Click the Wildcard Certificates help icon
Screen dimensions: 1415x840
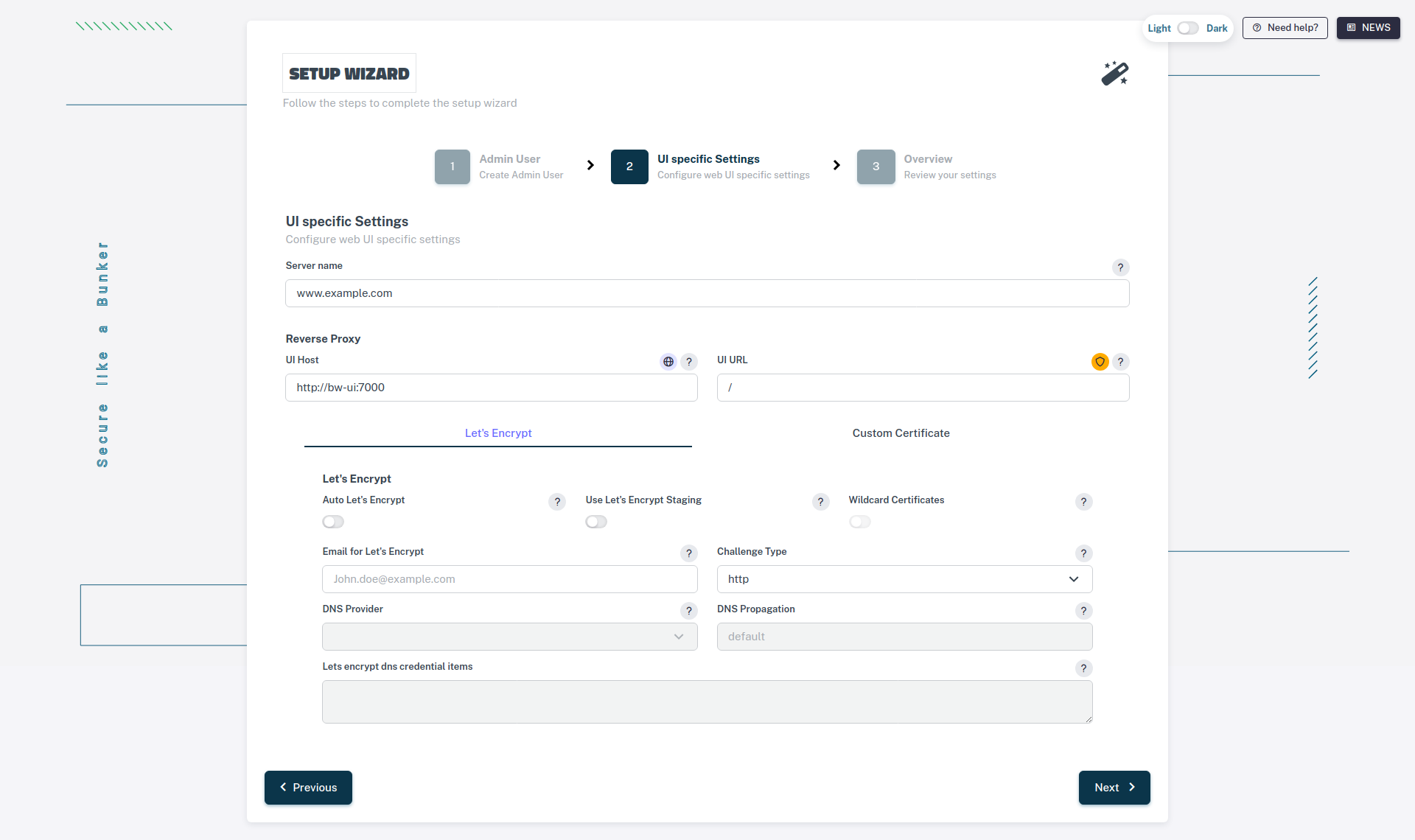[1083, 502]
